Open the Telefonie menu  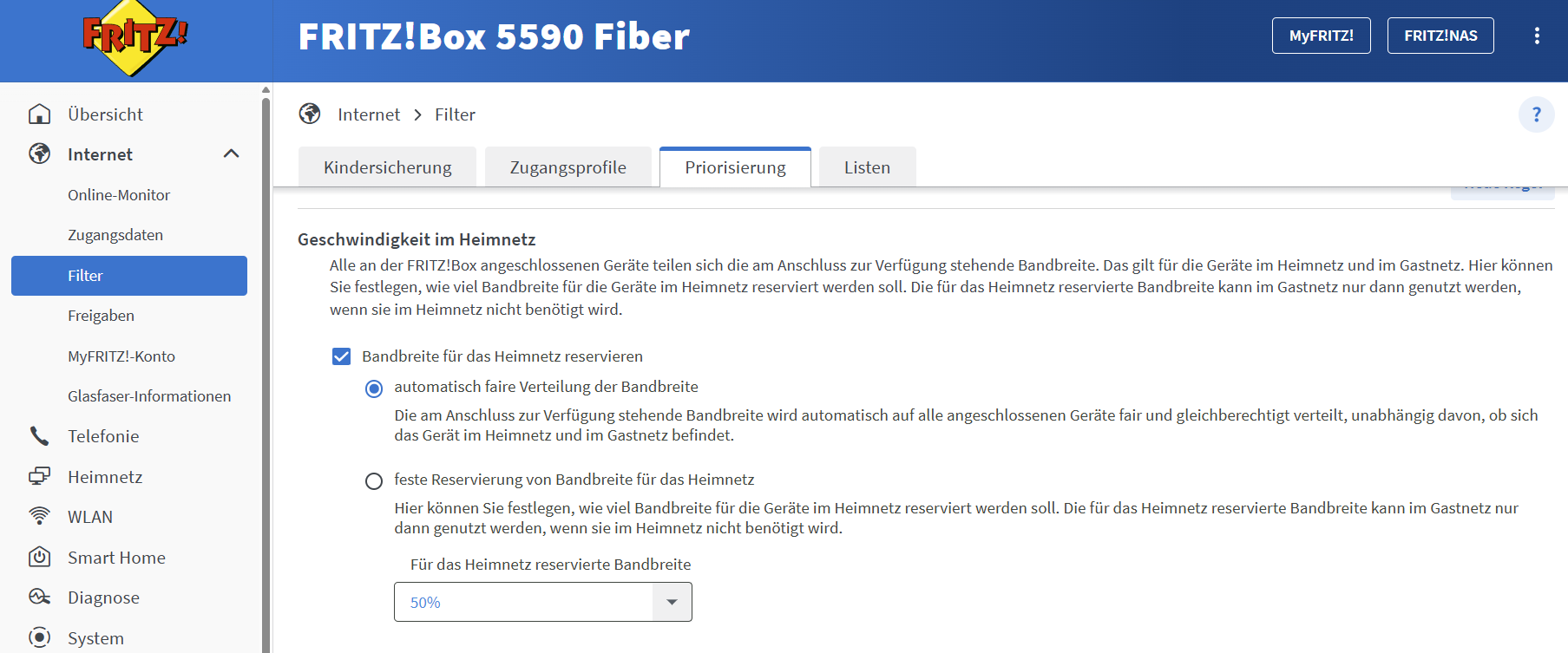click(103, 436)
